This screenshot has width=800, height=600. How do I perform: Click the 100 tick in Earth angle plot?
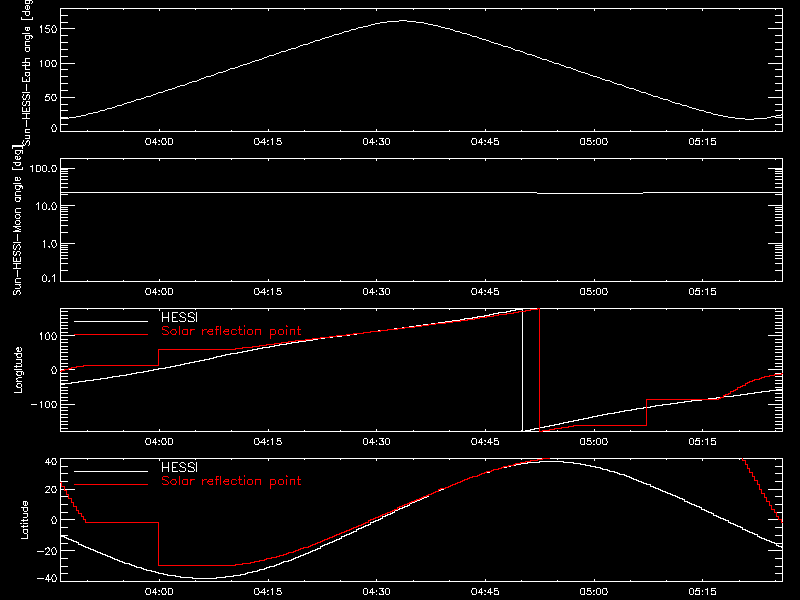[x=47, y=64]
